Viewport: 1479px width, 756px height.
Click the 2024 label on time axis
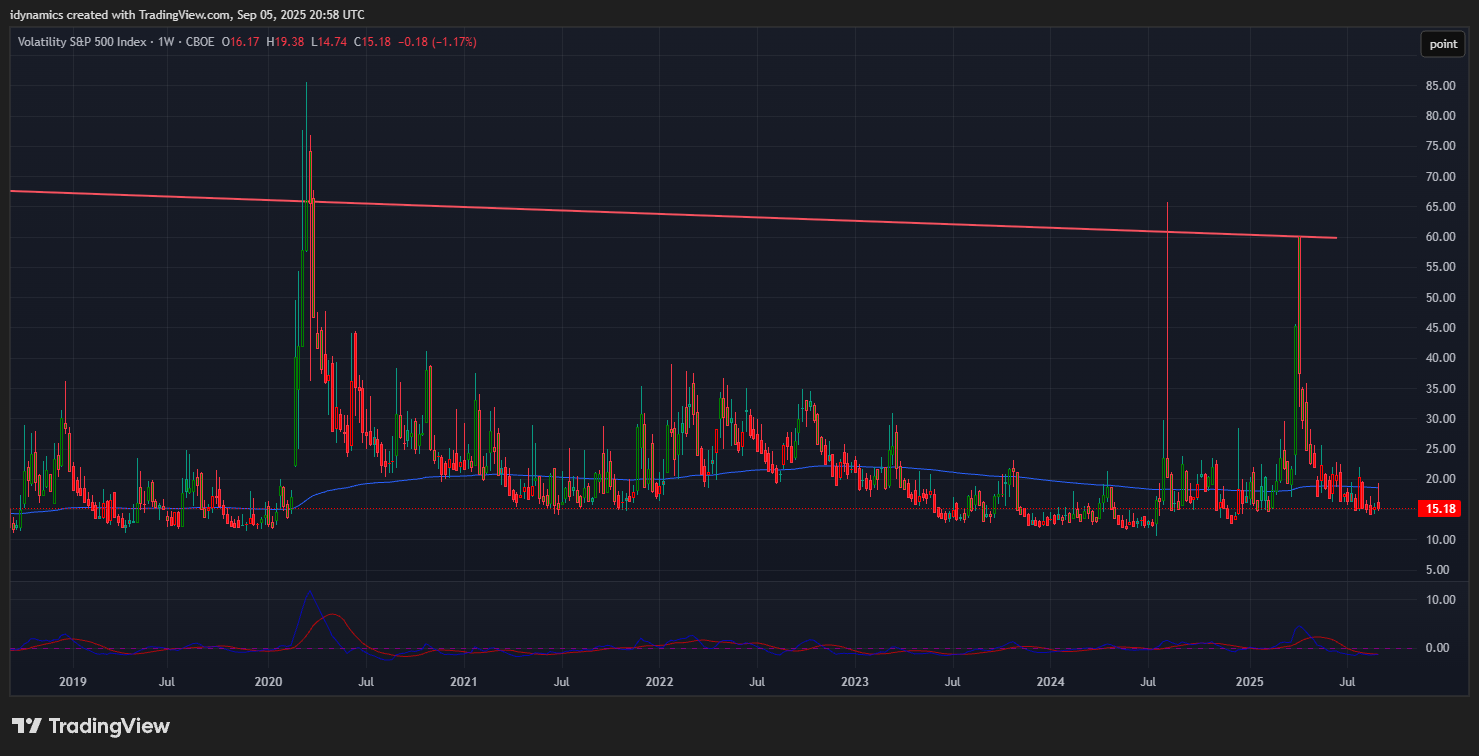click(1051, 682)
